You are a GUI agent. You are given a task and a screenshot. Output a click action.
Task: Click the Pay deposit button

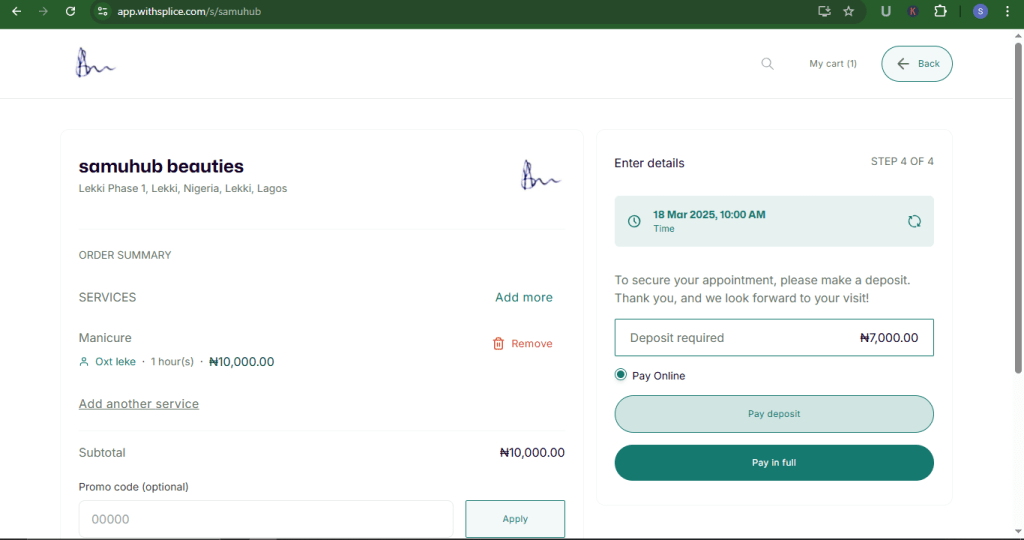click(774, 414)
